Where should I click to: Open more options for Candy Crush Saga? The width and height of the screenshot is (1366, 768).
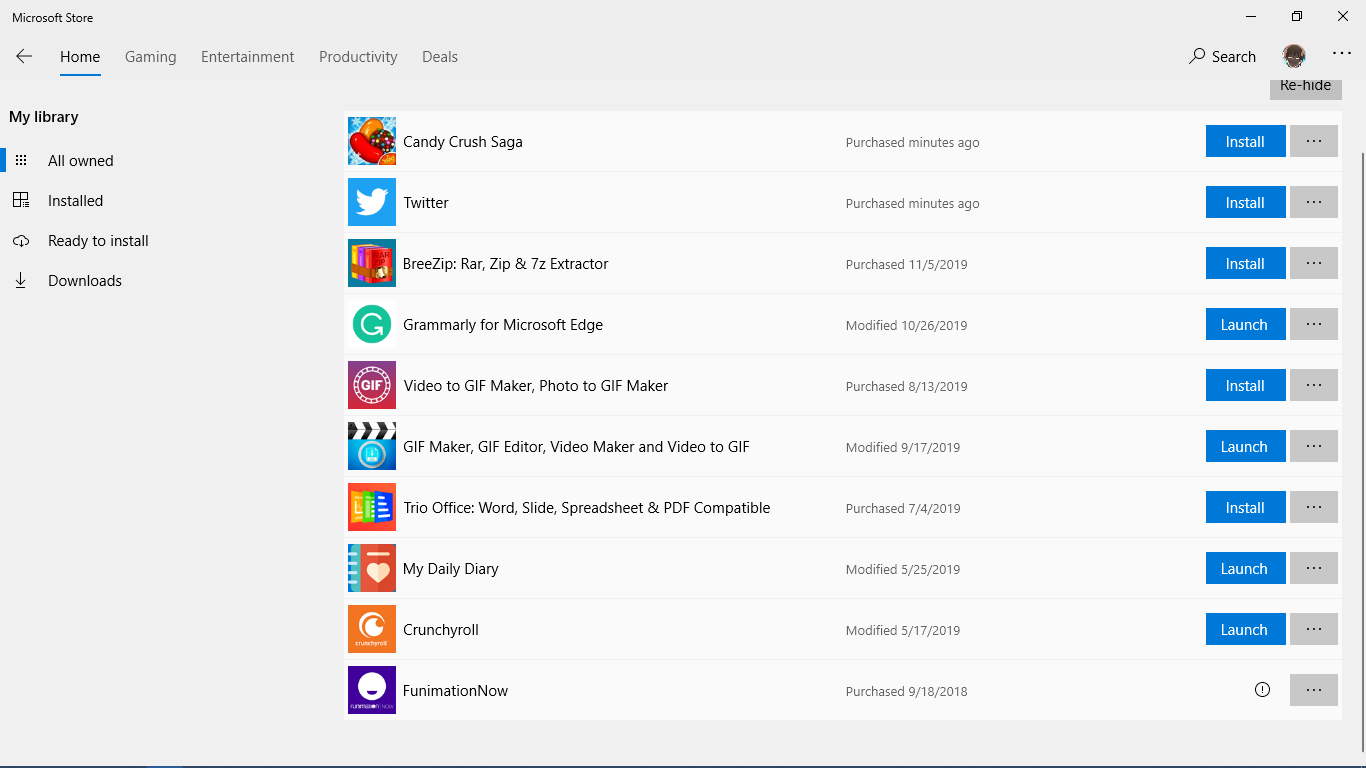[x=1314, y=141]
